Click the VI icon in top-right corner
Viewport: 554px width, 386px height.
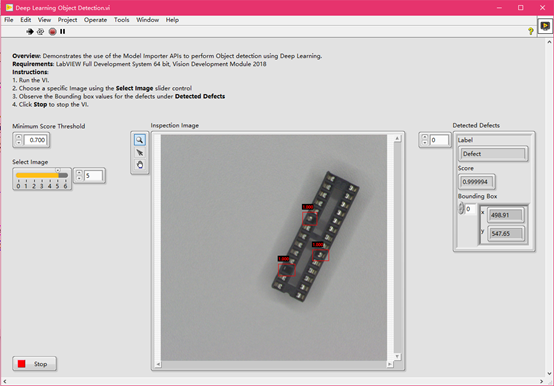pyautogui.click(x=545, y=26)
